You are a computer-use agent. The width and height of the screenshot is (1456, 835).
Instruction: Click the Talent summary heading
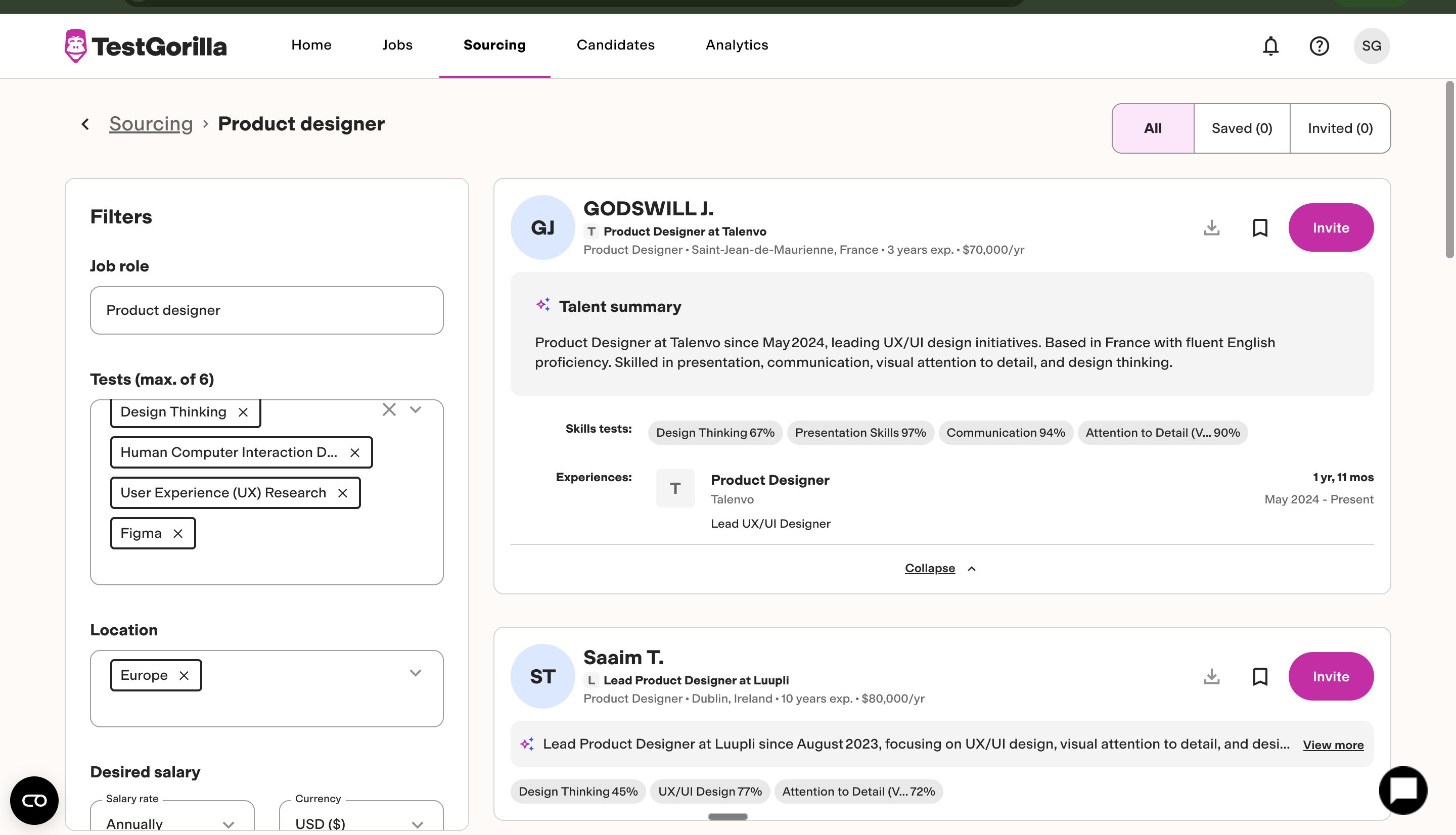pos(620,307)
